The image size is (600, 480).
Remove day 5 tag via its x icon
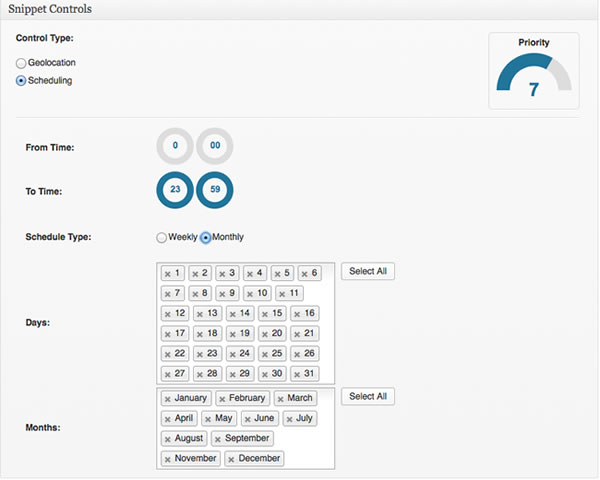tap(277, 274)
